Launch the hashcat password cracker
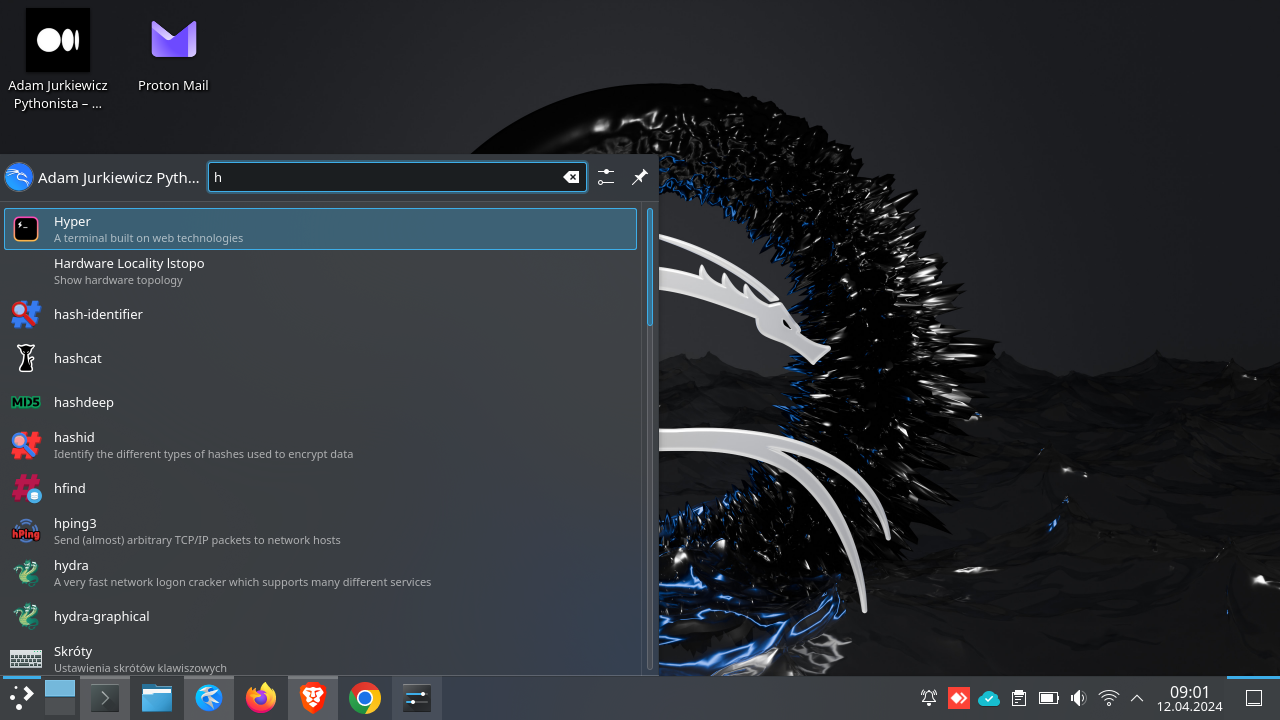 pyautogui.click(x=77, y=358)
